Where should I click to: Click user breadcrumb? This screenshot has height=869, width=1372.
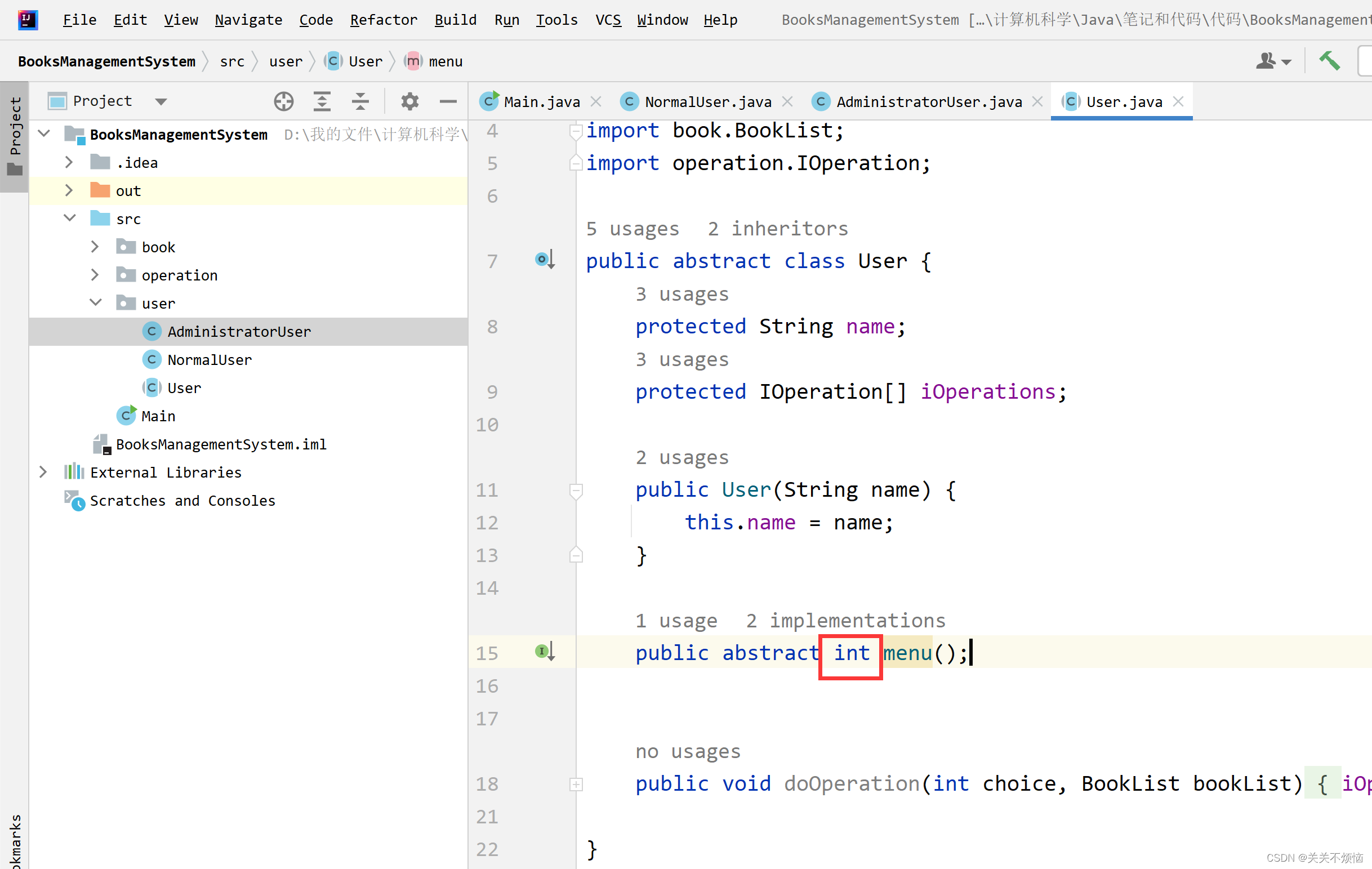tap(286, 61)
